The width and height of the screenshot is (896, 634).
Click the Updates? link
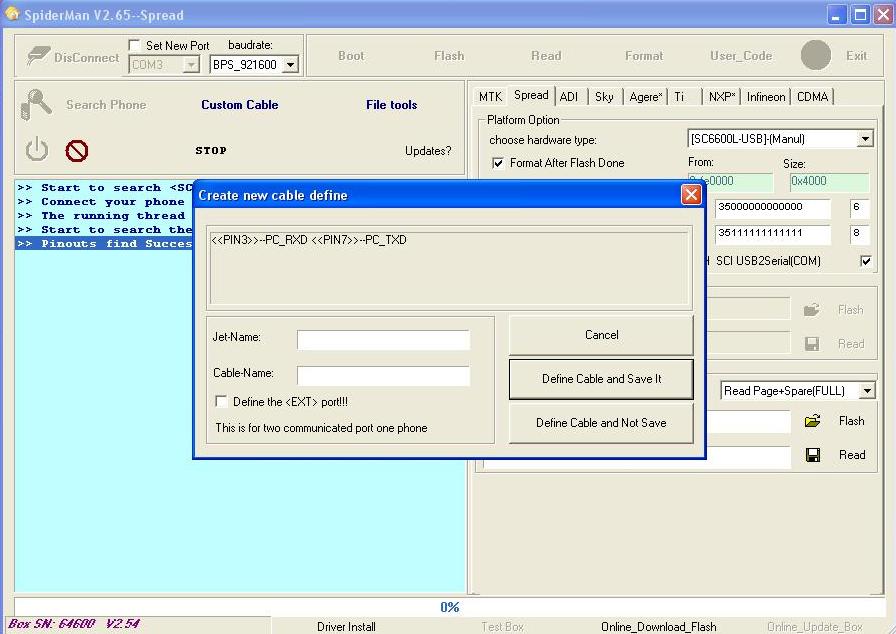pyautogui.click(x=428, y=151)
